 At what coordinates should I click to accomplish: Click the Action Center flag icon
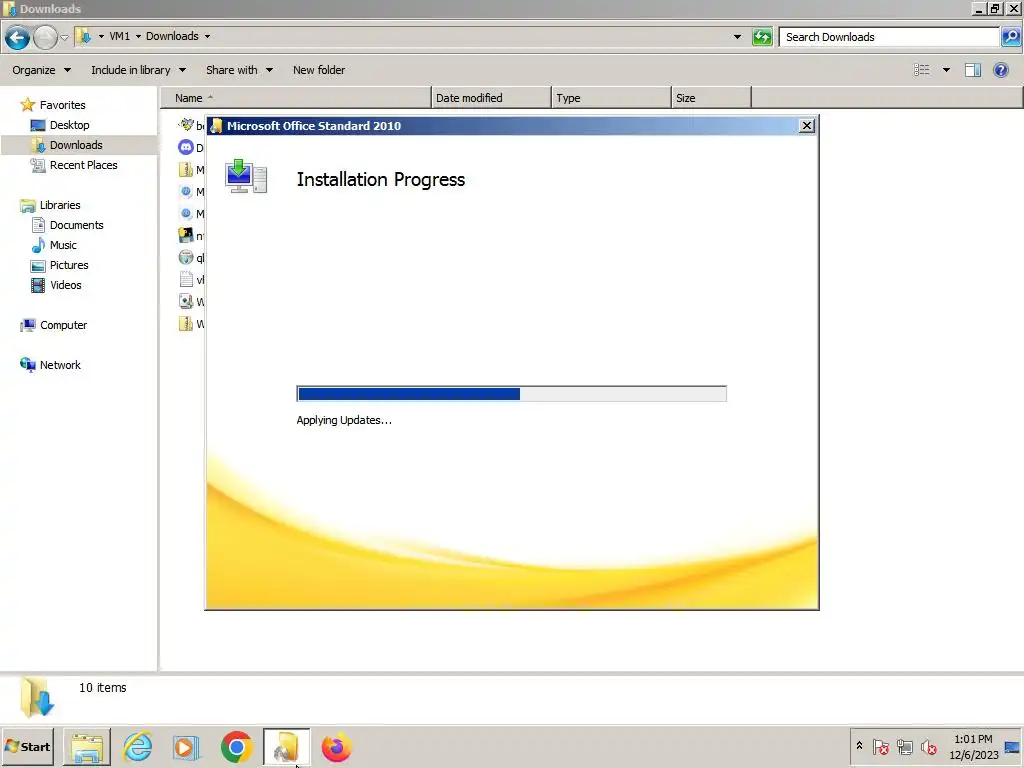coord(880,746)
